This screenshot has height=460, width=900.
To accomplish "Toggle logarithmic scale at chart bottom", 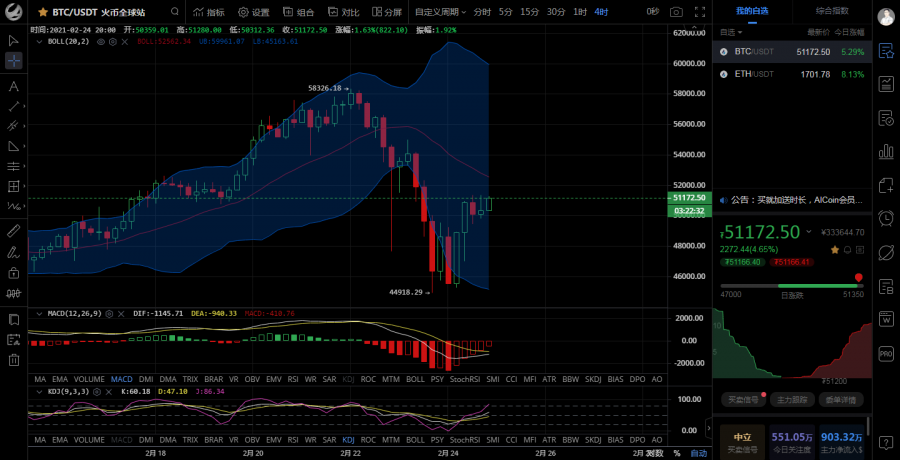I will (653, 453).
